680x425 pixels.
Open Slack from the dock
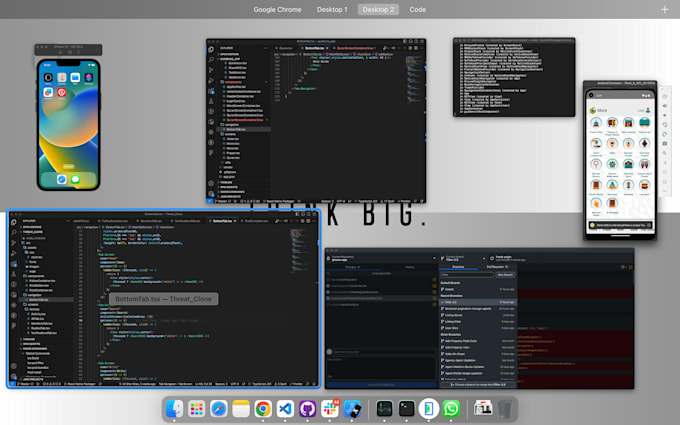coord(329,409)
